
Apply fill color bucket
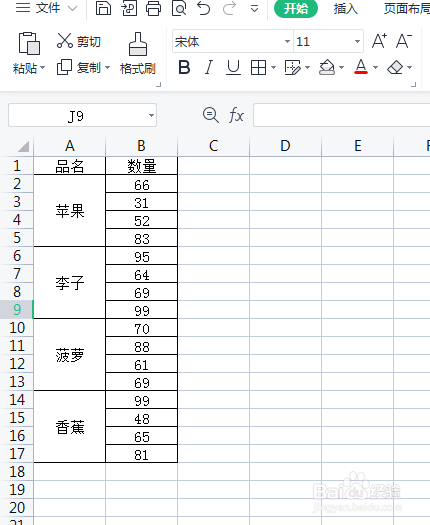tap(327, 67)
